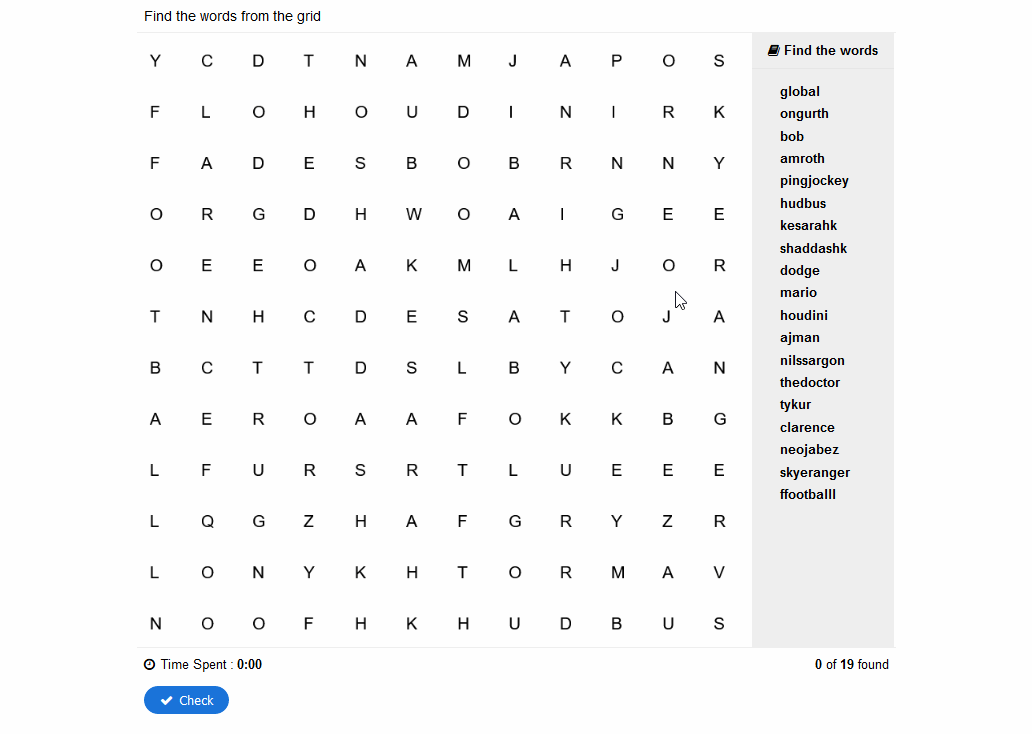Select 'skyeranger' in the word list
Image resolution: width=1032 pixels, height=734 pixels.
[815, 473]
